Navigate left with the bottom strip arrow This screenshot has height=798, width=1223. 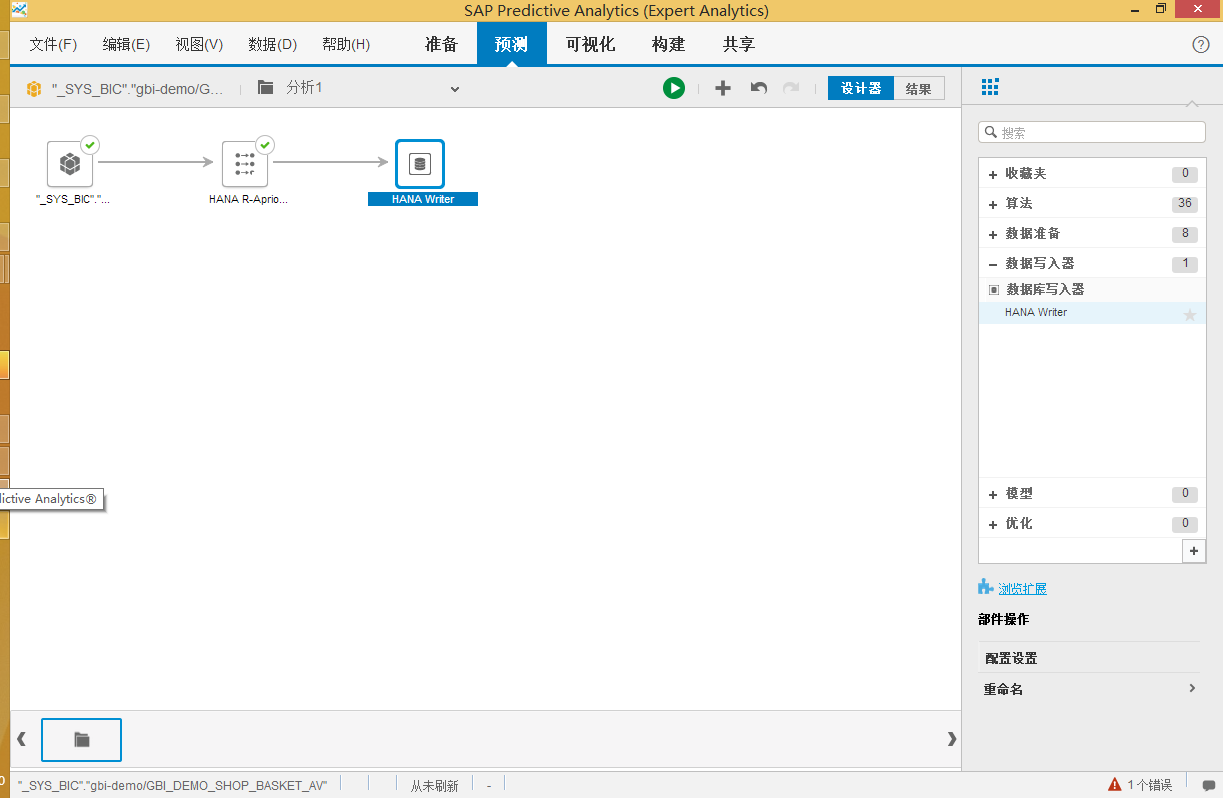[21, 739]
